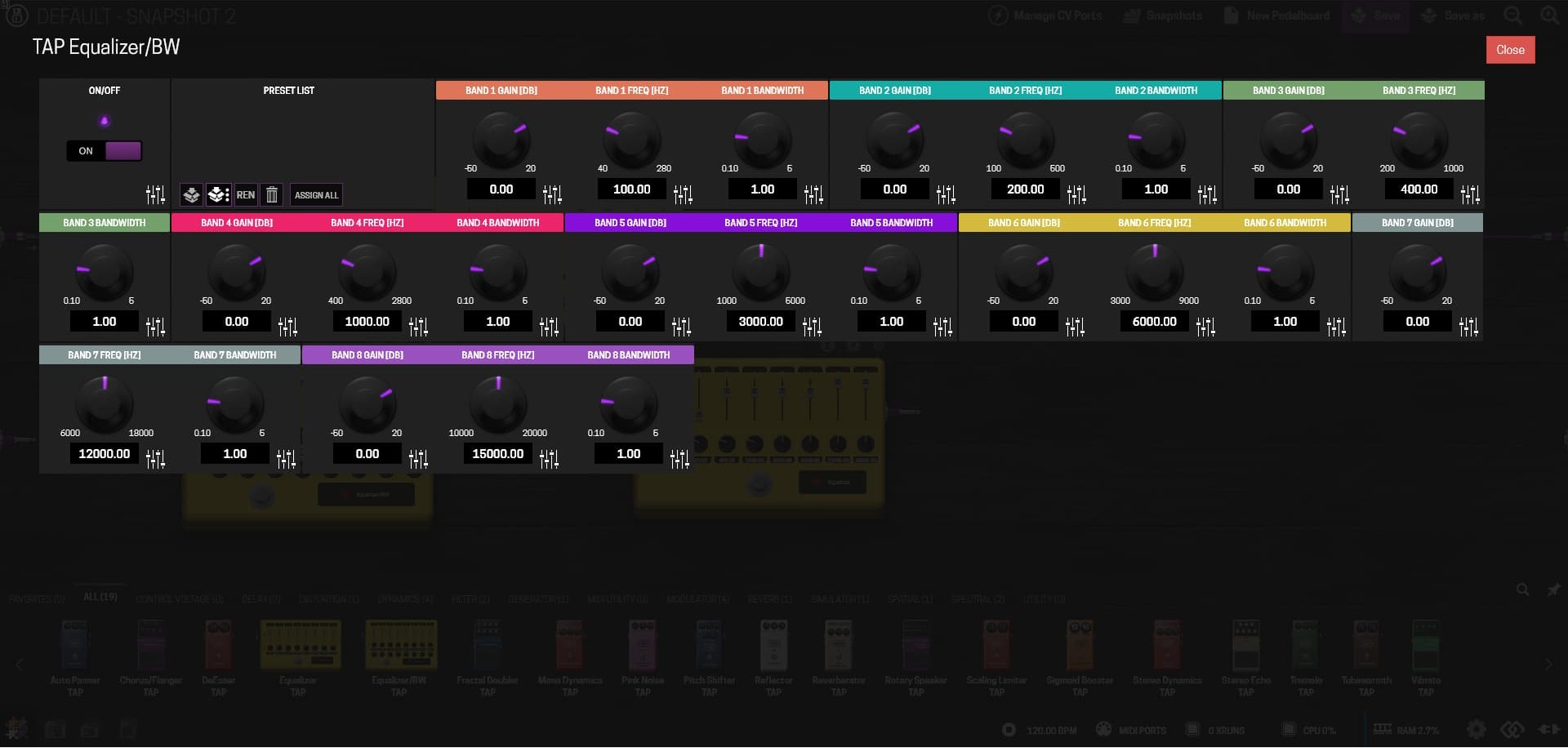Open Snapshots in the background toolbar

1163,16
